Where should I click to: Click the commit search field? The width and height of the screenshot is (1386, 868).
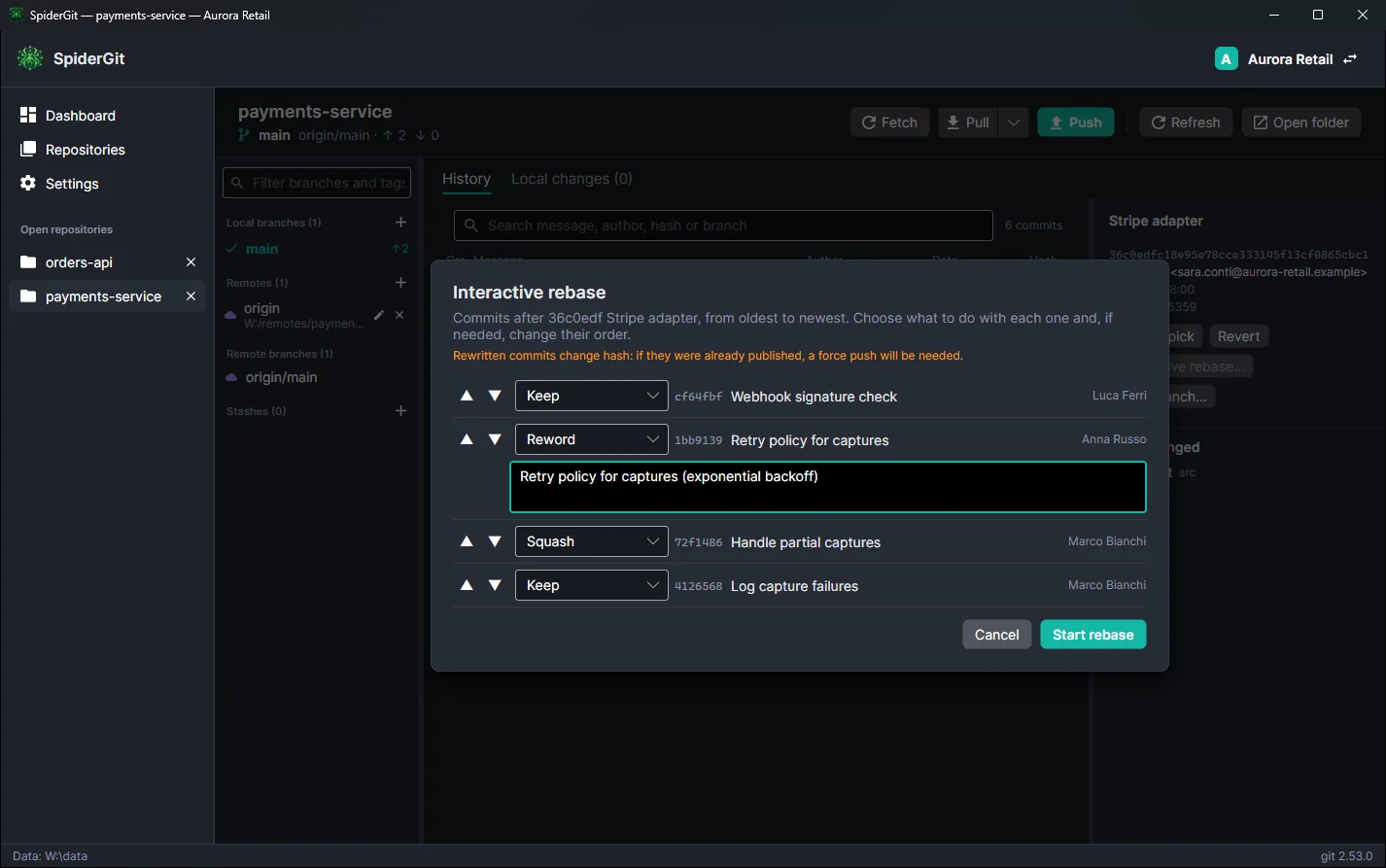pos(723,226)
